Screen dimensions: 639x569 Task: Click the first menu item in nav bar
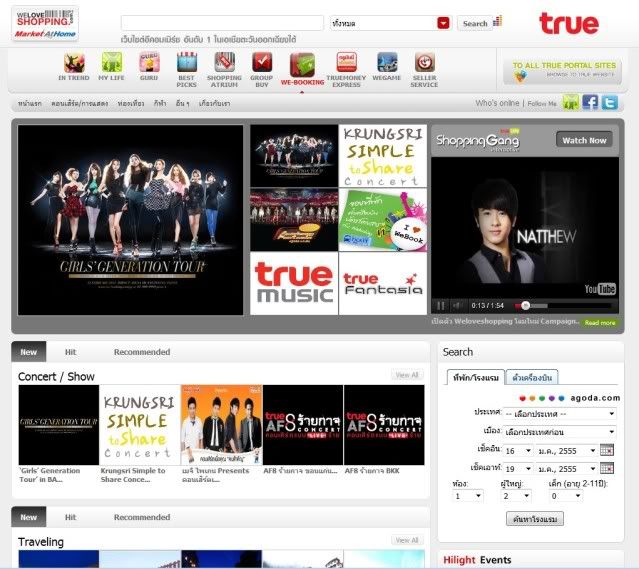pos(30,104)
